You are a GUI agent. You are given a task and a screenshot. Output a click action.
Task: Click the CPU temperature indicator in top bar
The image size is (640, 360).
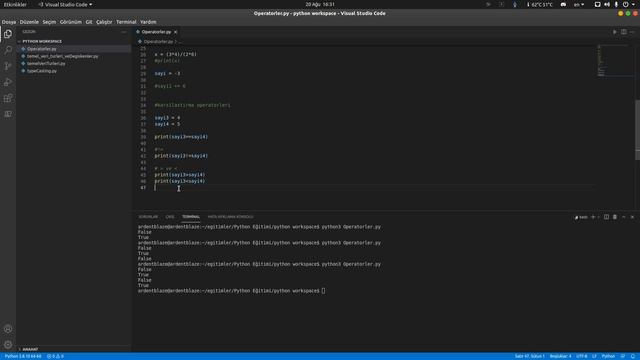click(540, 4)
